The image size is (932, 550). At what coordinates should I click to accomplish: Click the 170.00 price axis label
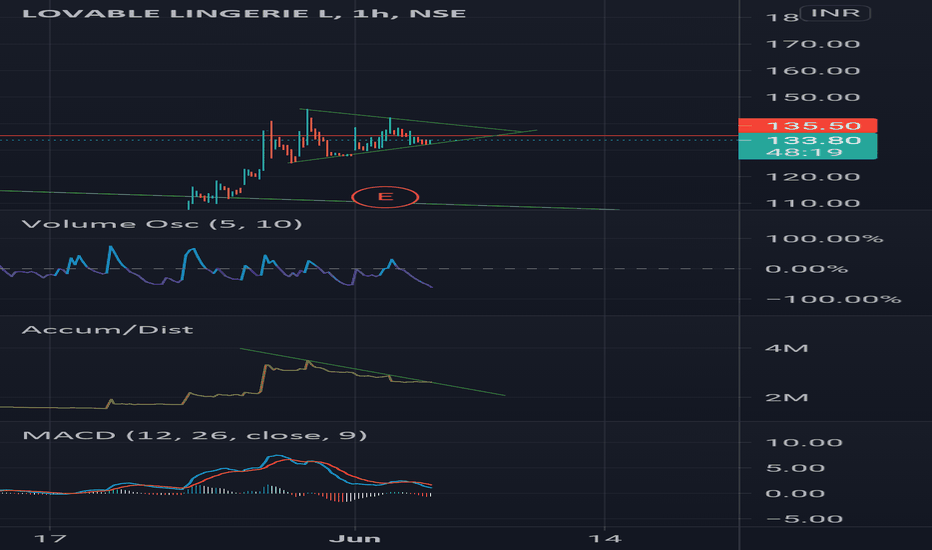pyautogui.click(x=813, y=44)
